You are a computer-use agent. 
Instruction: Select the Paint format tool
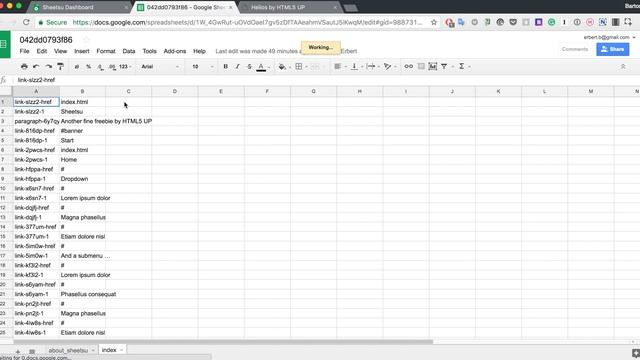click(x=60, y=67)
